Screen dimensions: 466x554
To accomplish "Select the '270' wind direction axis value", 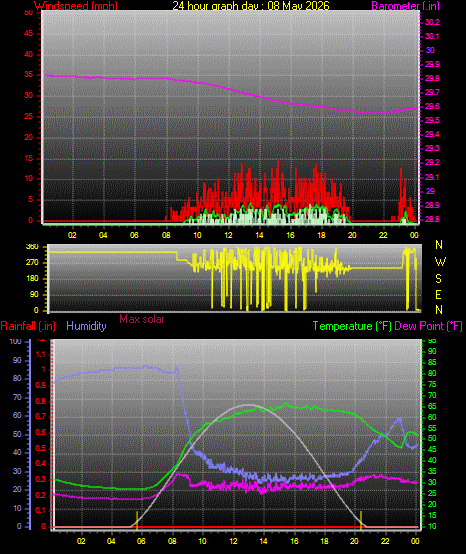I will click(x=32, y=263).
